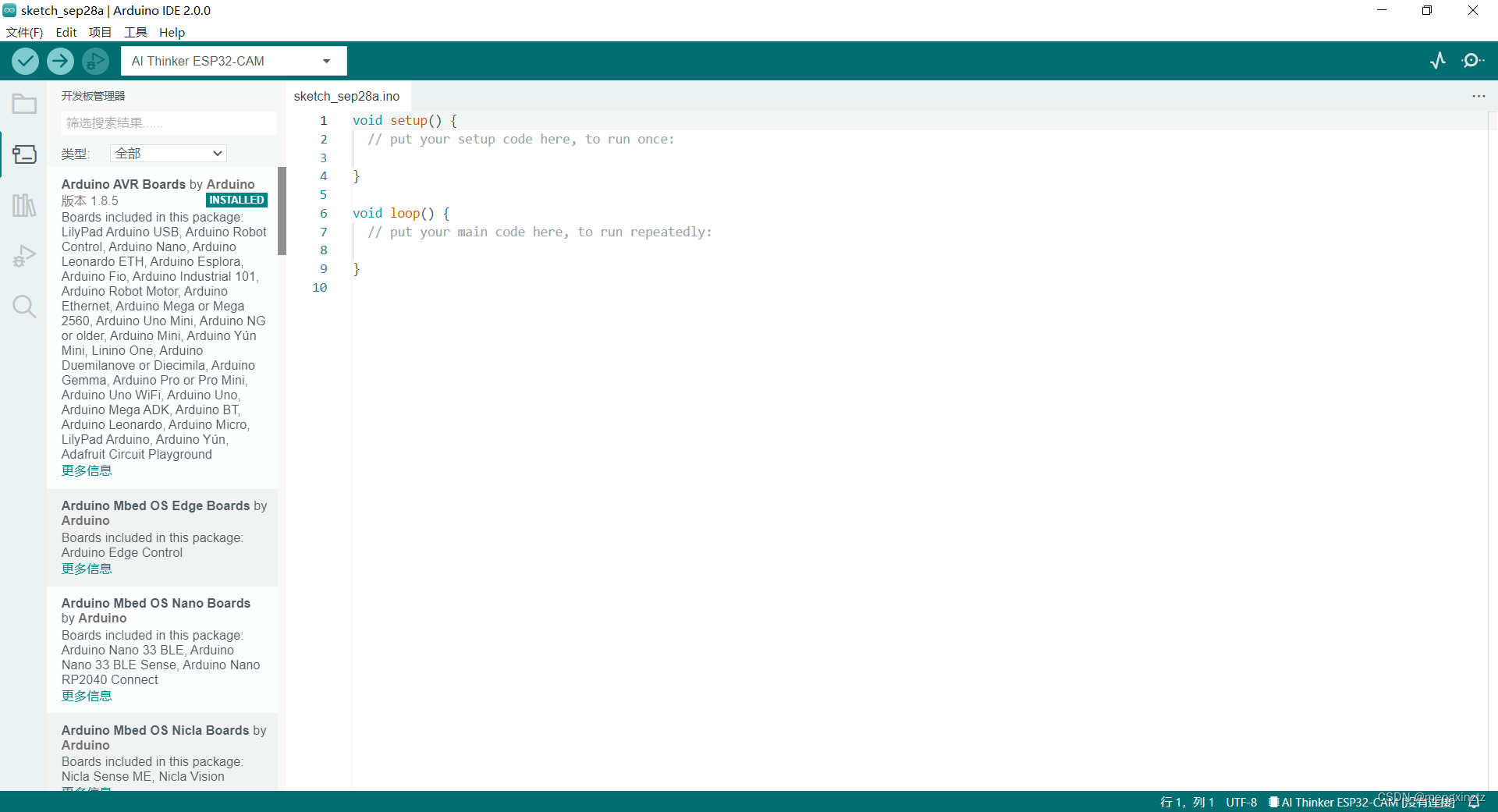Click the INSTALLED badge for AVR Boards
This screenshot has height=812, width=1498.
point(236,200)
